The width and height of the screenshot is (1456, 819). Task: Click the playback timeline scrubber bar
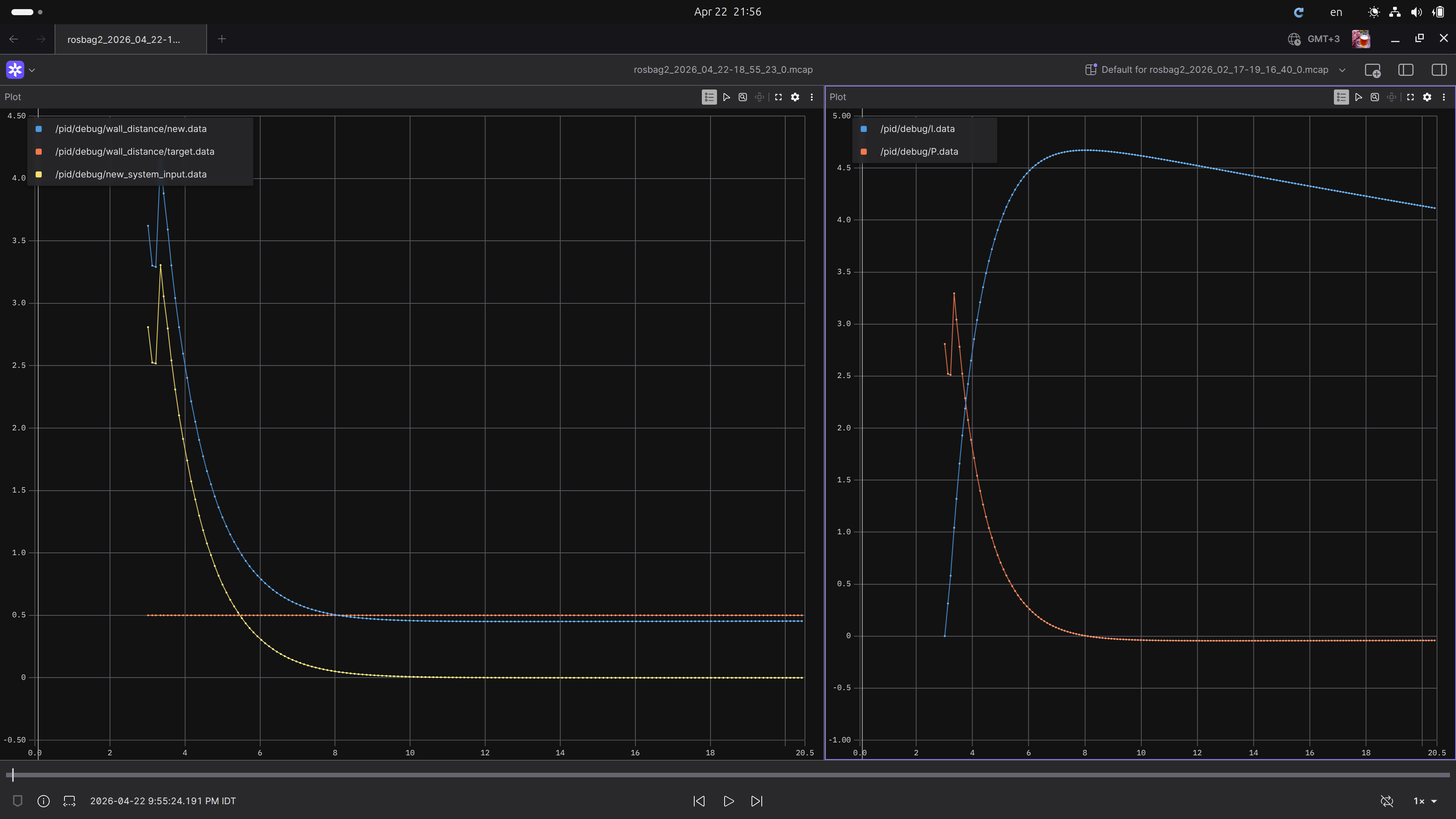(728, 775)
